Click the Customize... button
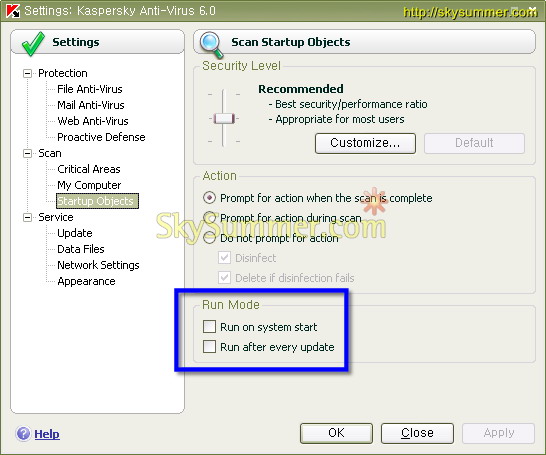 point(365,143)
